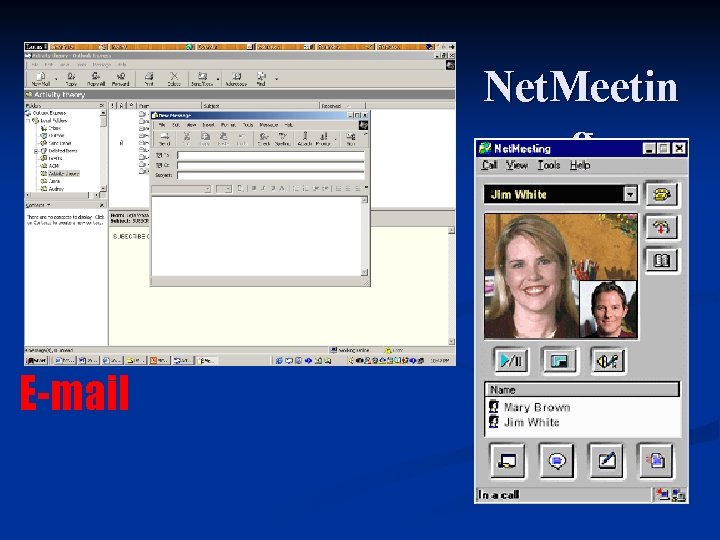Click the Windows Start button on the taskbar
Viewport: 720px width, 540px height.
click(37, 360)
